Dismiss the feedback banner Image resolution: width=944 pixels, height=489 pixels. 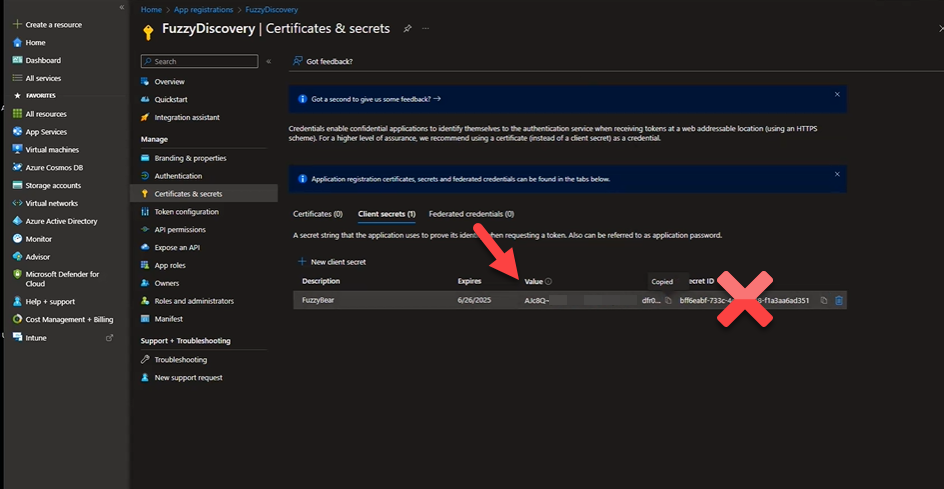[837, 95]
